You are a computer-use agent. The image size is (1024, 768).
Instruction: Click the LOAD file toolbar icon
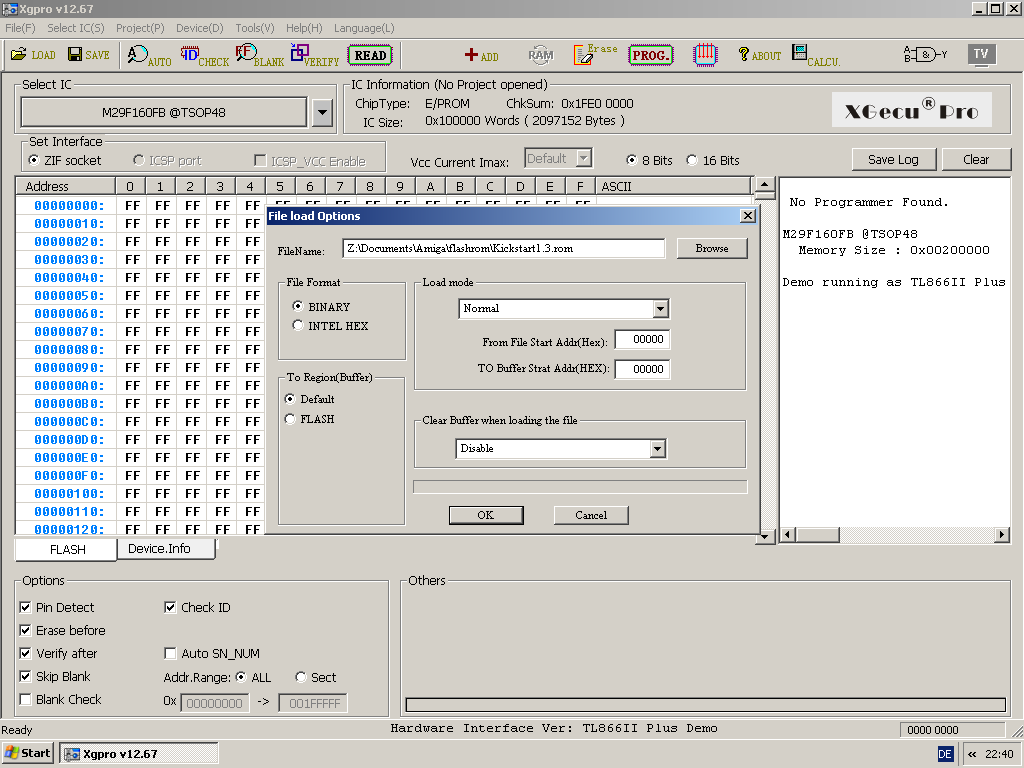(x=32, y=55)
